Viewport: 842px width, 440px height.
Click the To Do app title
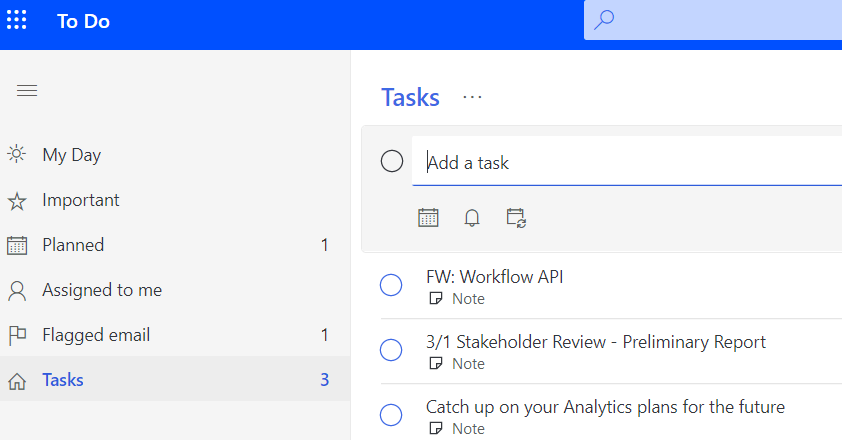[83, 21]
